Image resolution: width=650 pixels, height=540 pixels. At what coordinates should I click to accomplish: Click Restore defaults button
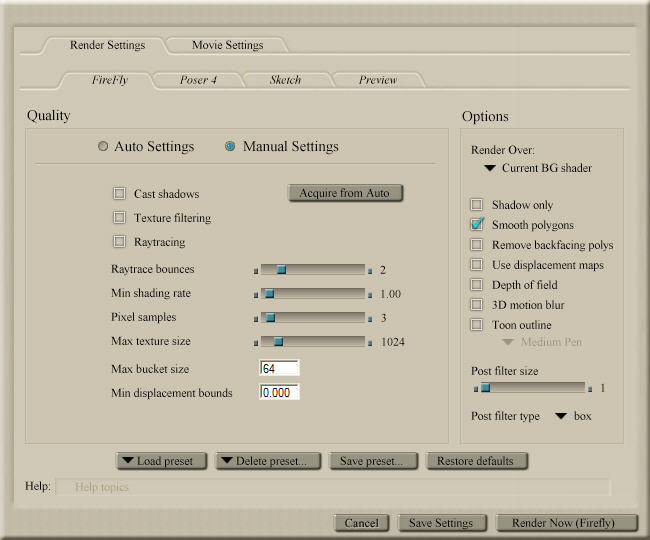click(476, 461)
